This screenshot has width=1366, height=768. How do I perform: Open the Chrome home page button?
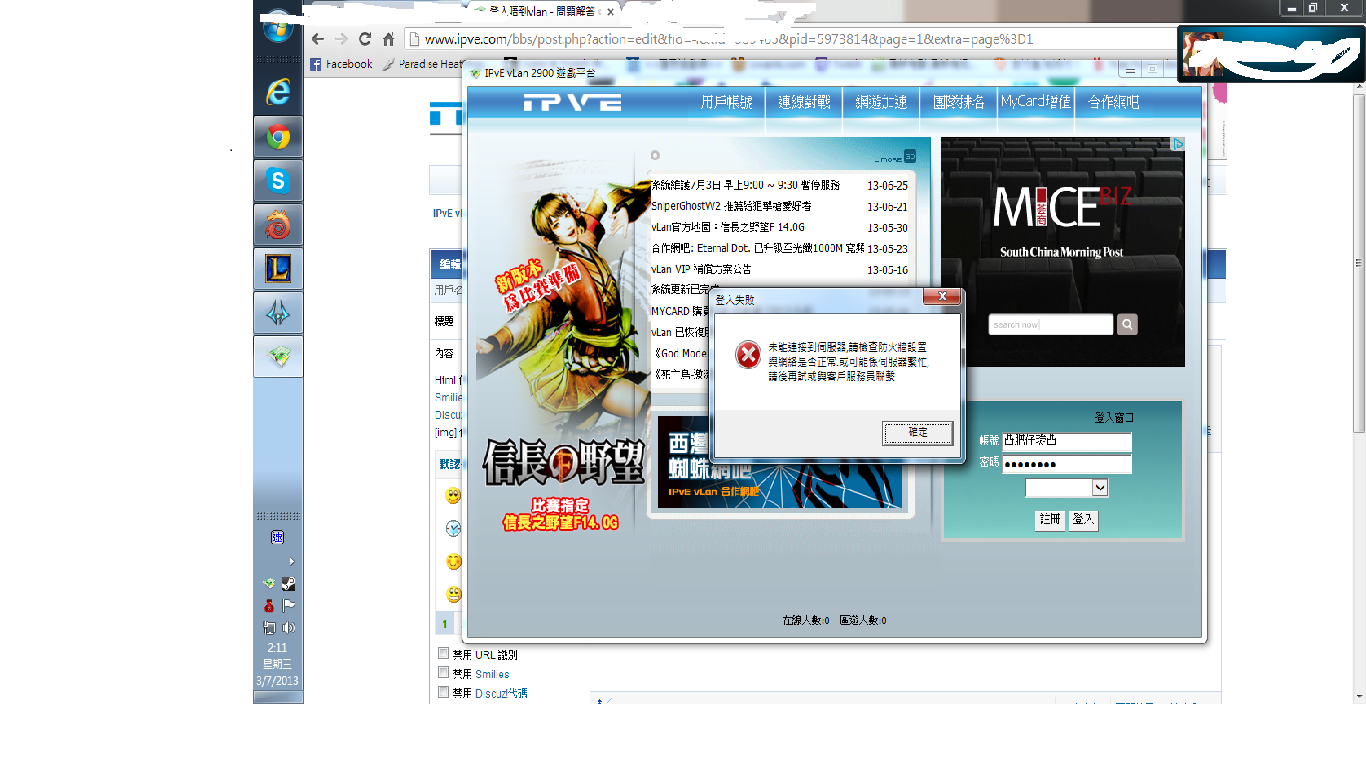pyautogui.click(x=388, y=39)
